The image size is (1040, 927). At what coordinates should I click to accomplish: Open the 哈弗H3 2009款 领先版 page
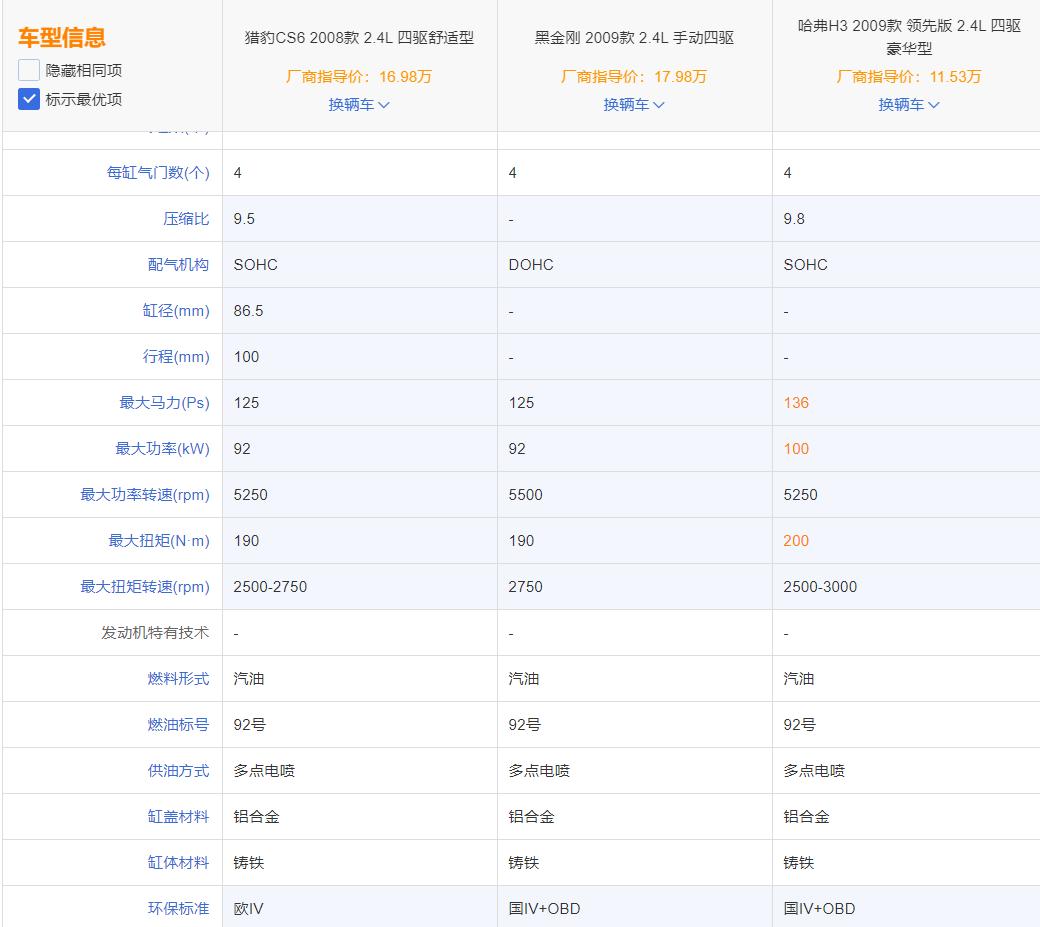(x=908, y=27)
